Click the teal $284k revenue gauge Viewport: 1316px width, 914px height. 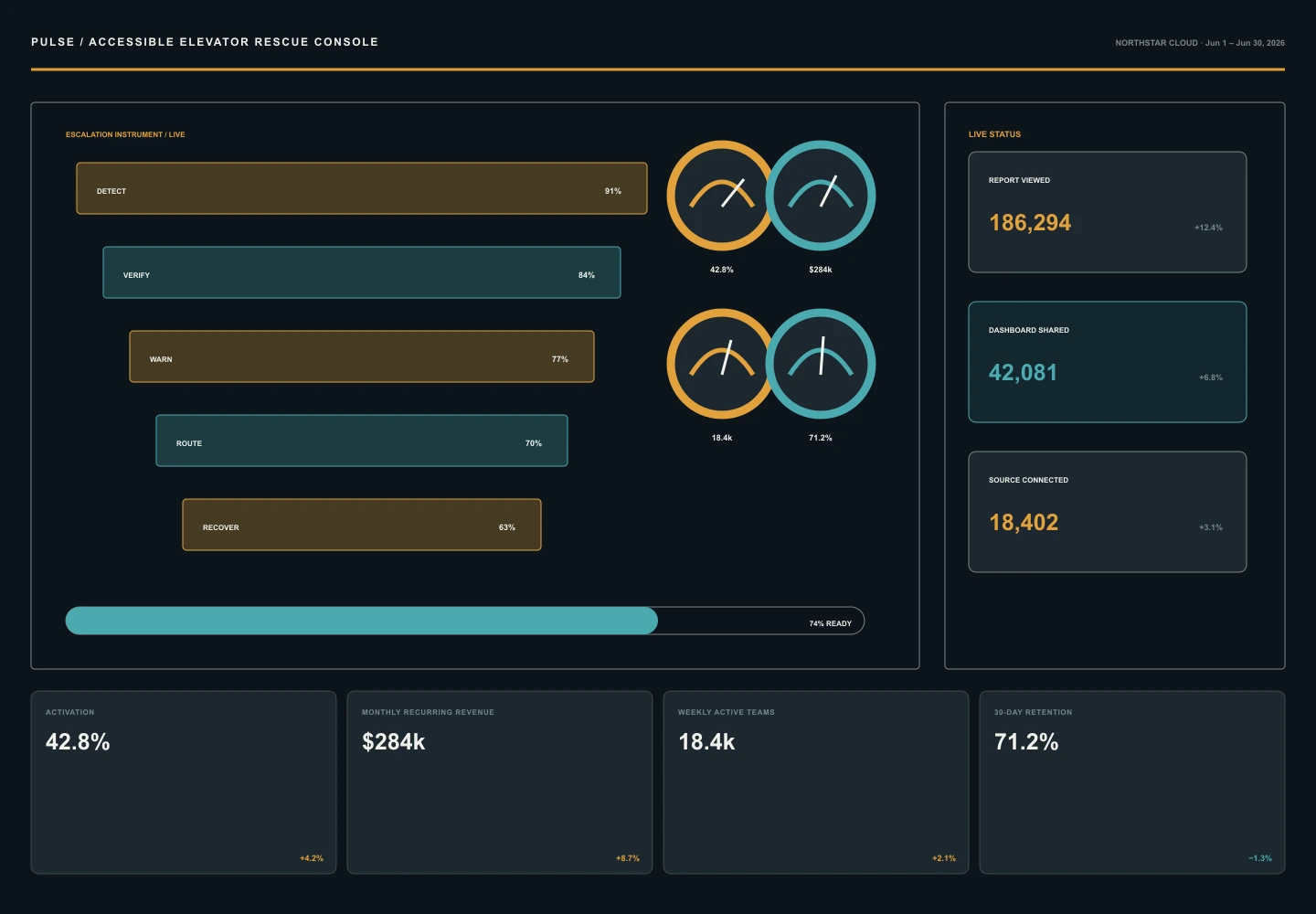(821, 196)
